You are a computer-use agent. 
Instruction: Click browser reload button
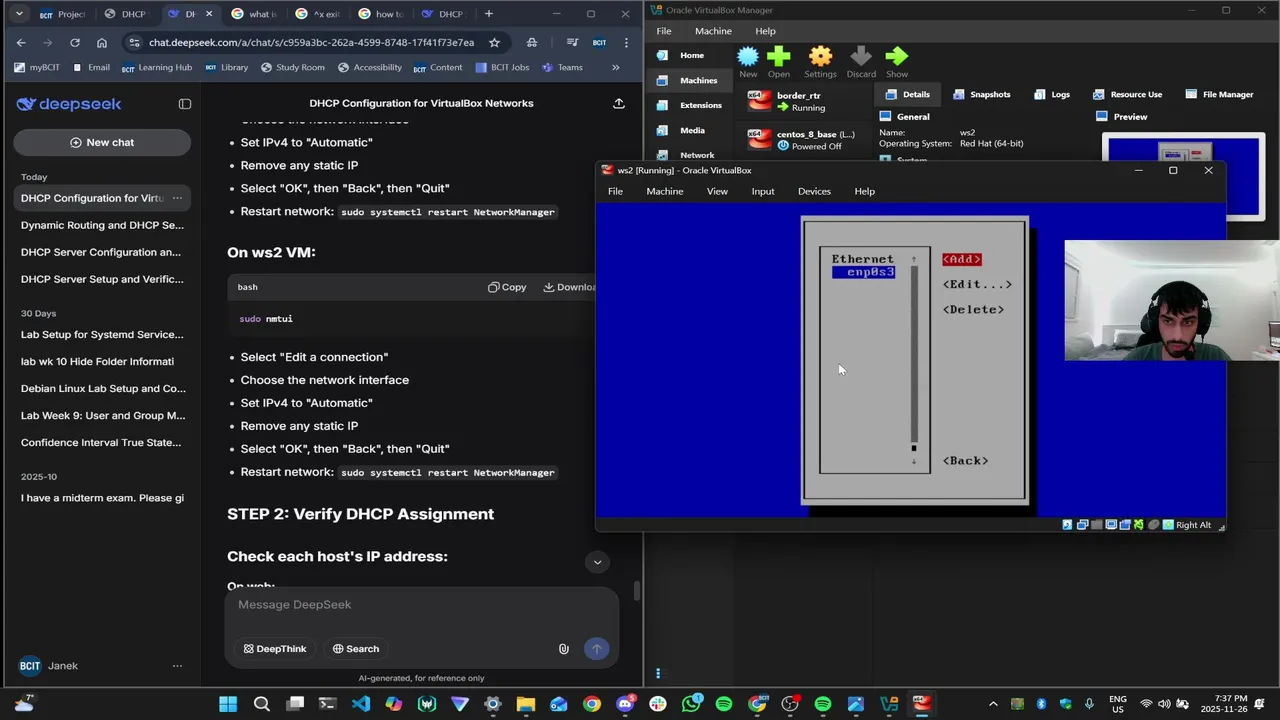point(74,43)
